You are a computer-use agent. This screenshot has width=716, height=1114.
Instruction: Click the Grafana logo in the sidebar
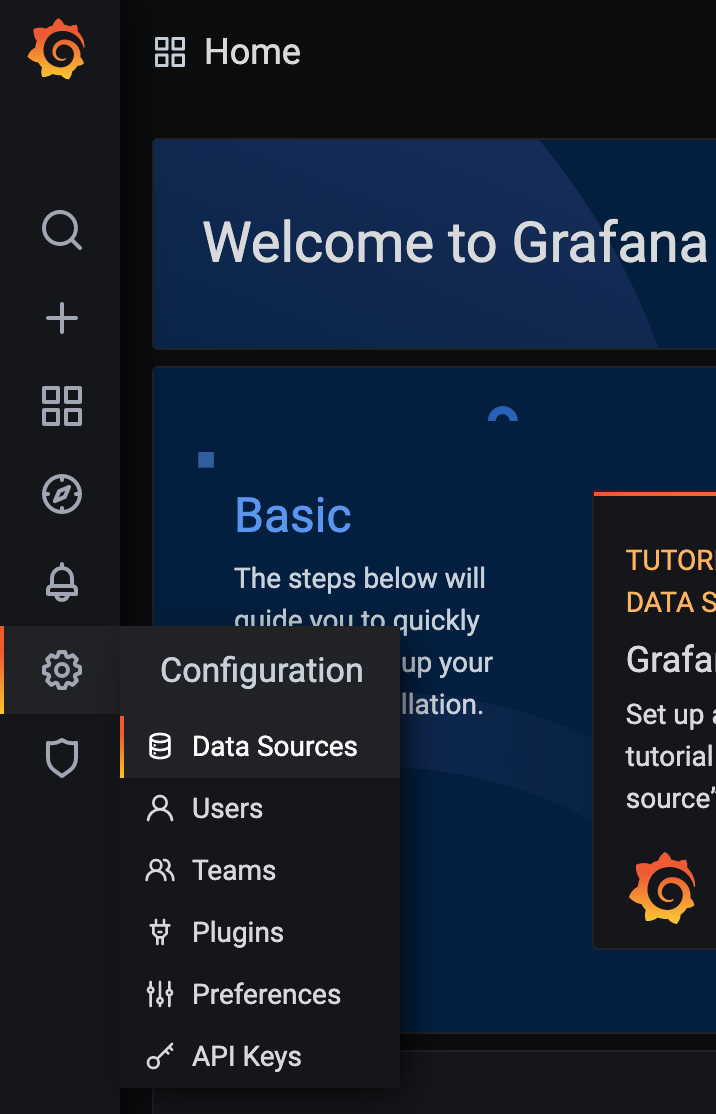pyautogui.click(x=56, y=49)
